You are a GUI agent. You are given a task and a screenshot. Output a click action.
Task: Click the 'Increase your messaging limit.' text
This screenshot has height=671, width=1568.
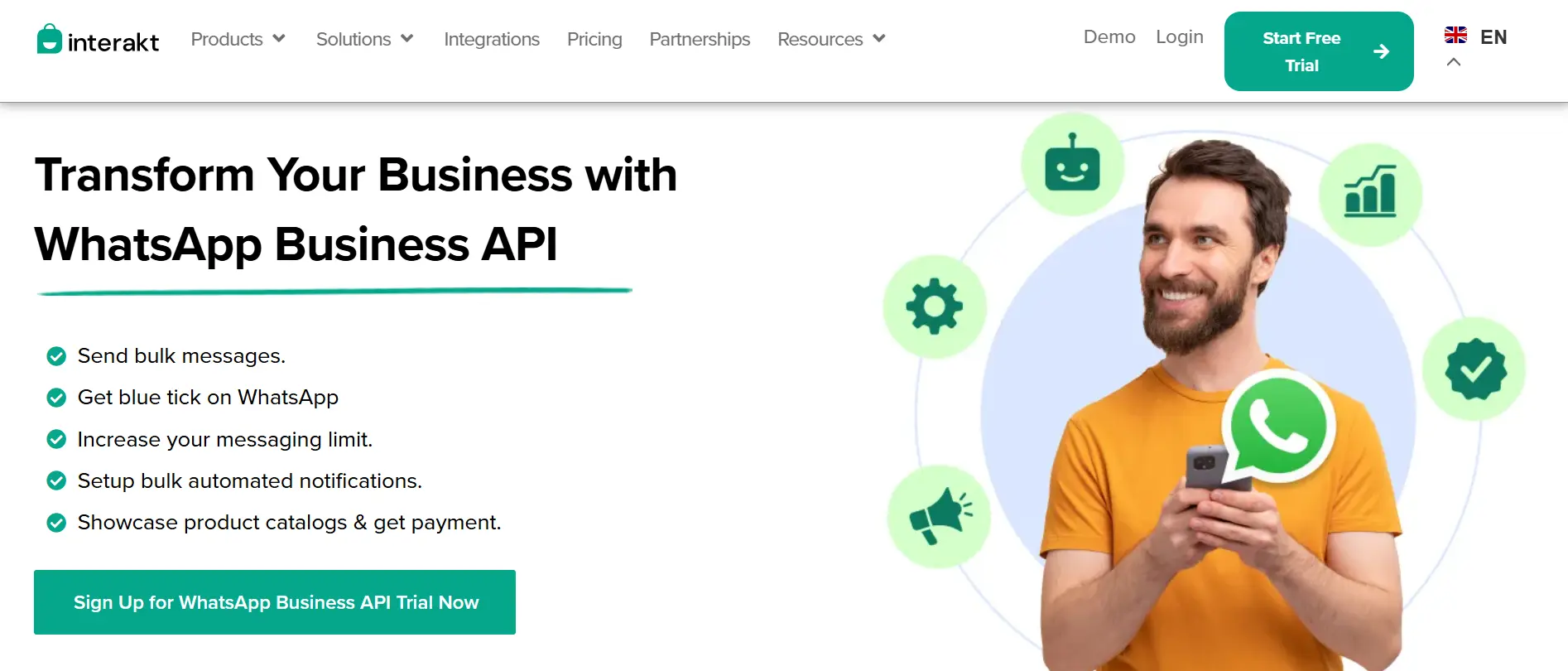click(225, 439)
